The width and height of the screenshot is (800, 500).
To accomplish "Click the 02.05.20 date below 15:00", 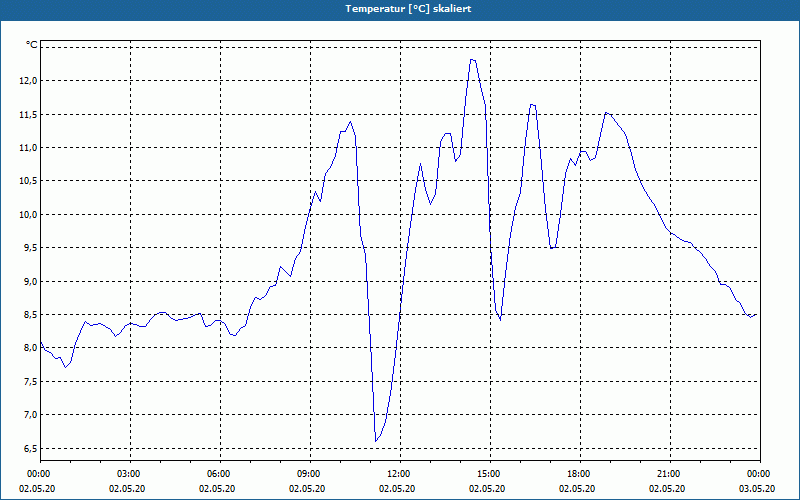I will pyautogui.click(x=487, y=489).
